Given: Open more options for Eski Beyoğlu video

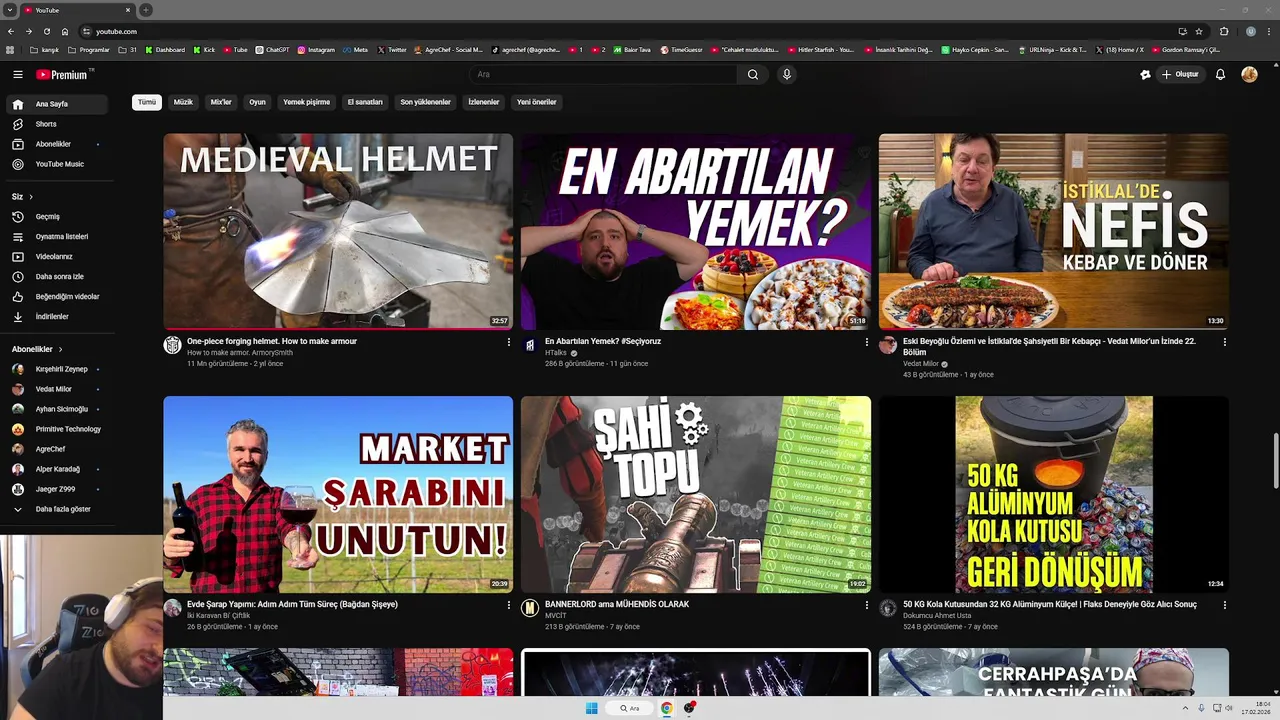Looking at the screenshot, I should 1224,342.
